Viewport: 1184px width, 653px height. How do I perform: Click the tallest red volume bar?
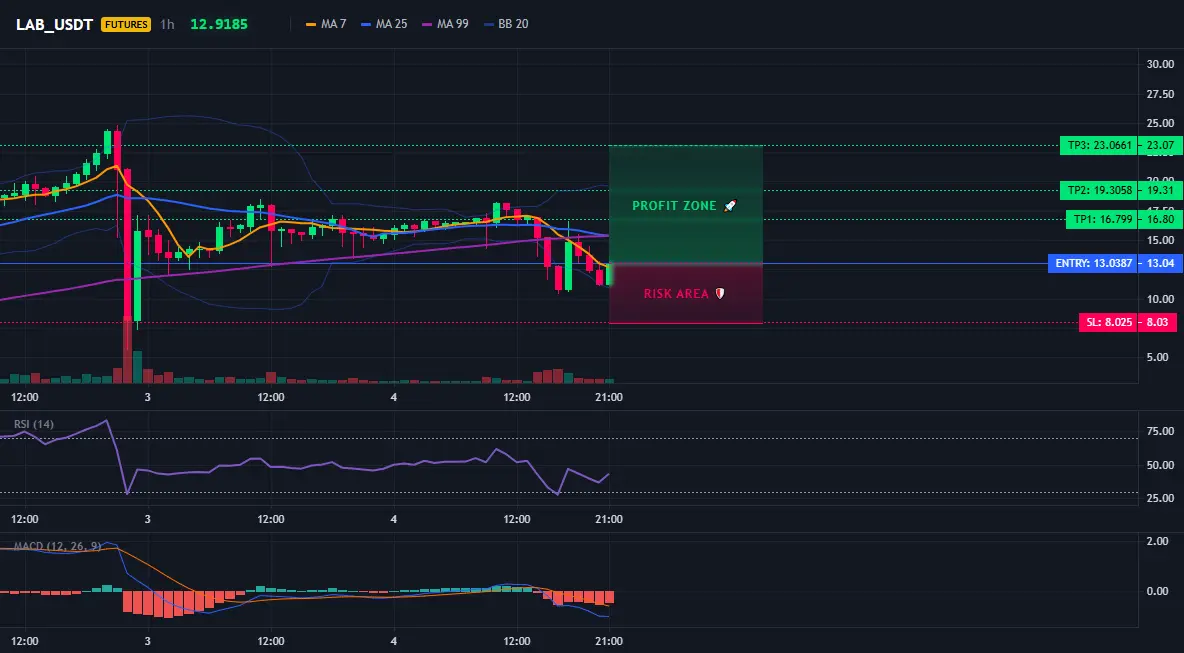coord(127,350)
